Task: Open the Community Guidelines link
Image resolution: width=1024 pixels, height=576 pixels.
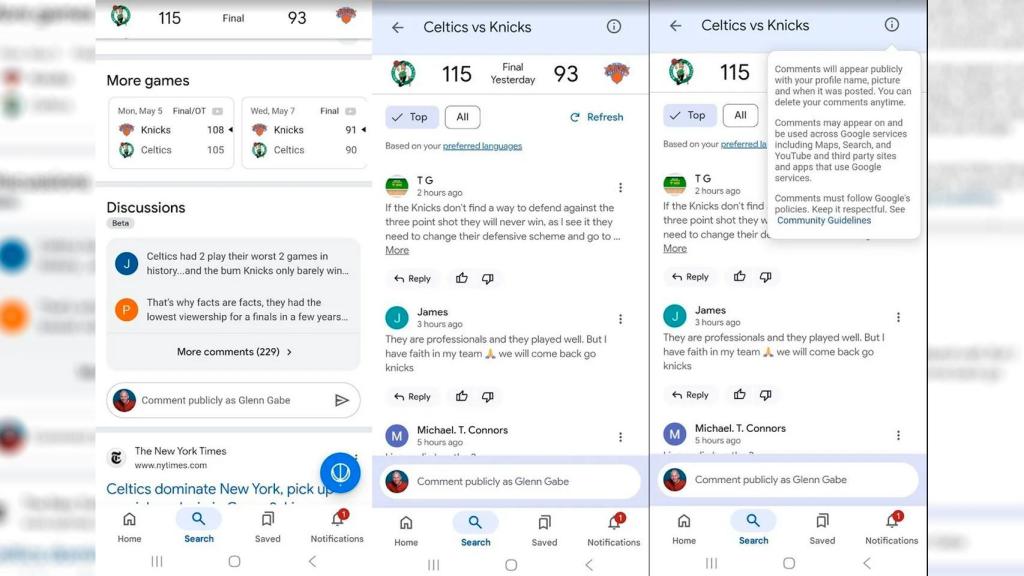Action: pyautogui.click(x=824, y=220)
